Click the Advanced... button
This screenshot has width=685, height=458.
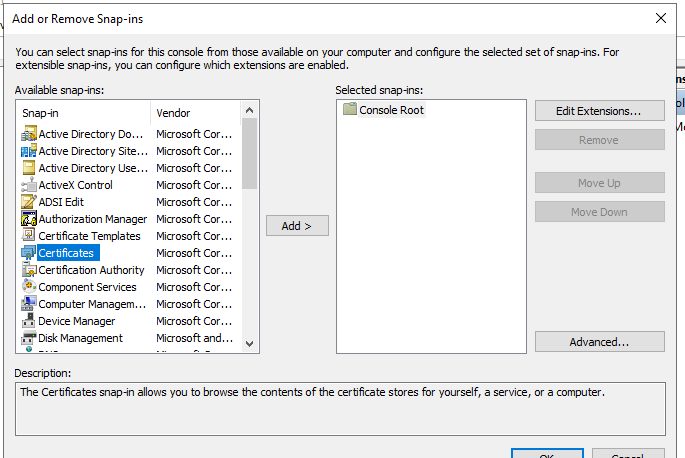click(x=599, y=342)
